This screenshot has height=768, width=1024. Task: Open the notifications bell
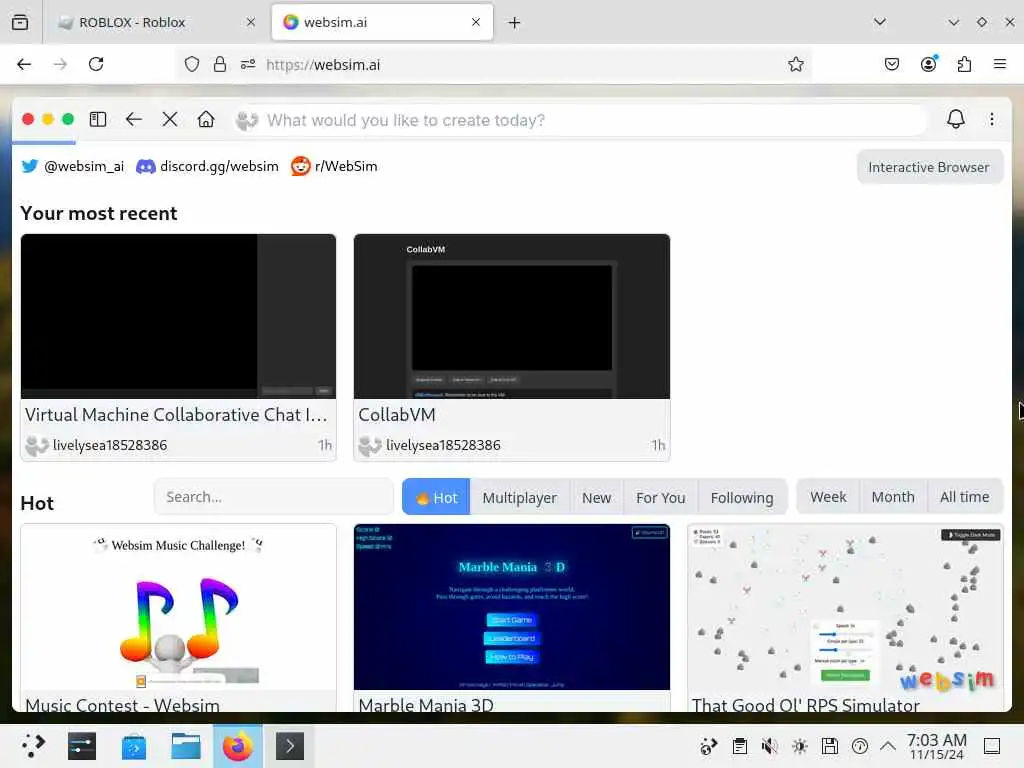[x=955, y=119]
